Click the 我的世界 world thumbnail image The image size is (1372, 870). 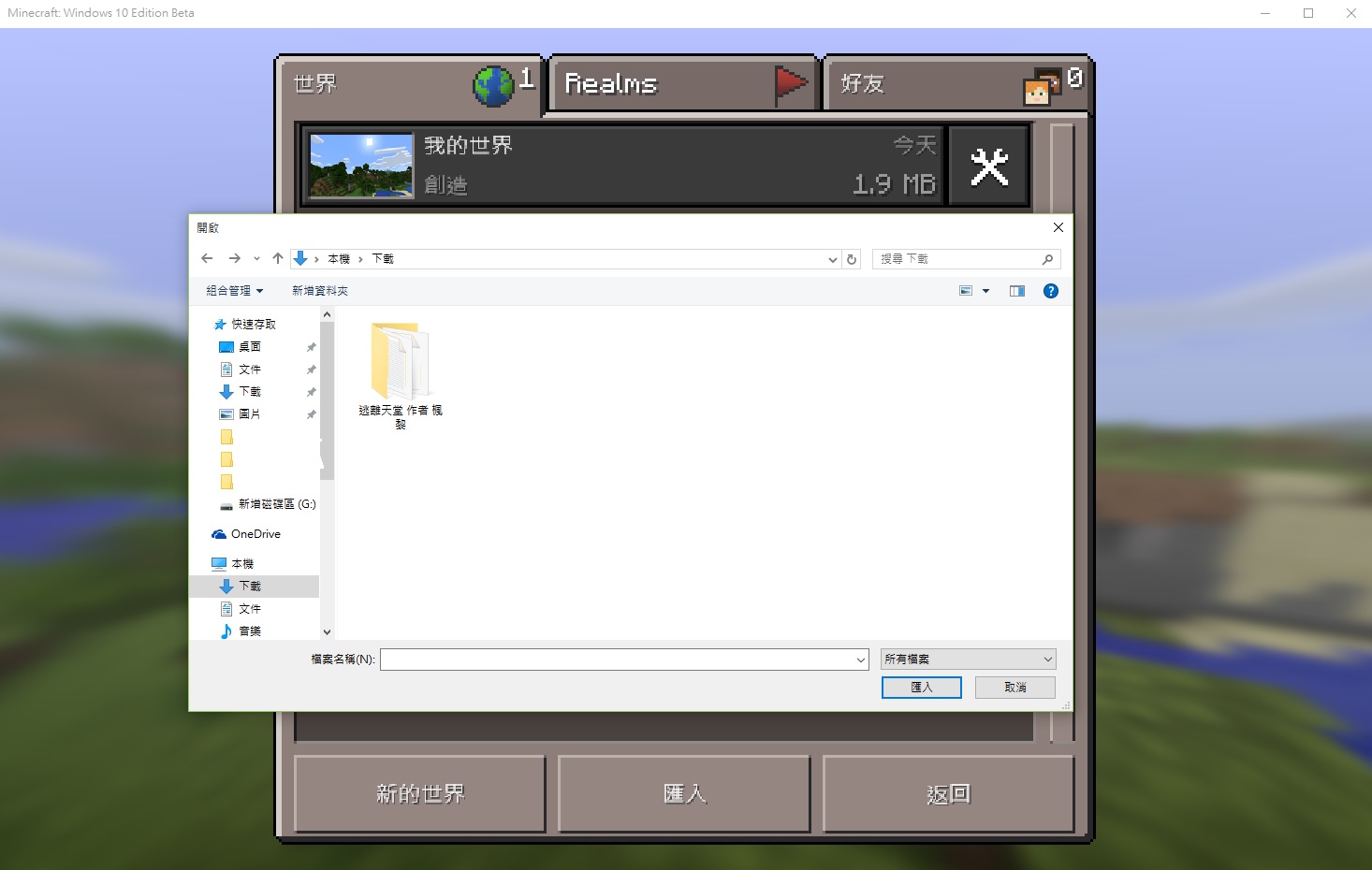(x=361, y=166)
